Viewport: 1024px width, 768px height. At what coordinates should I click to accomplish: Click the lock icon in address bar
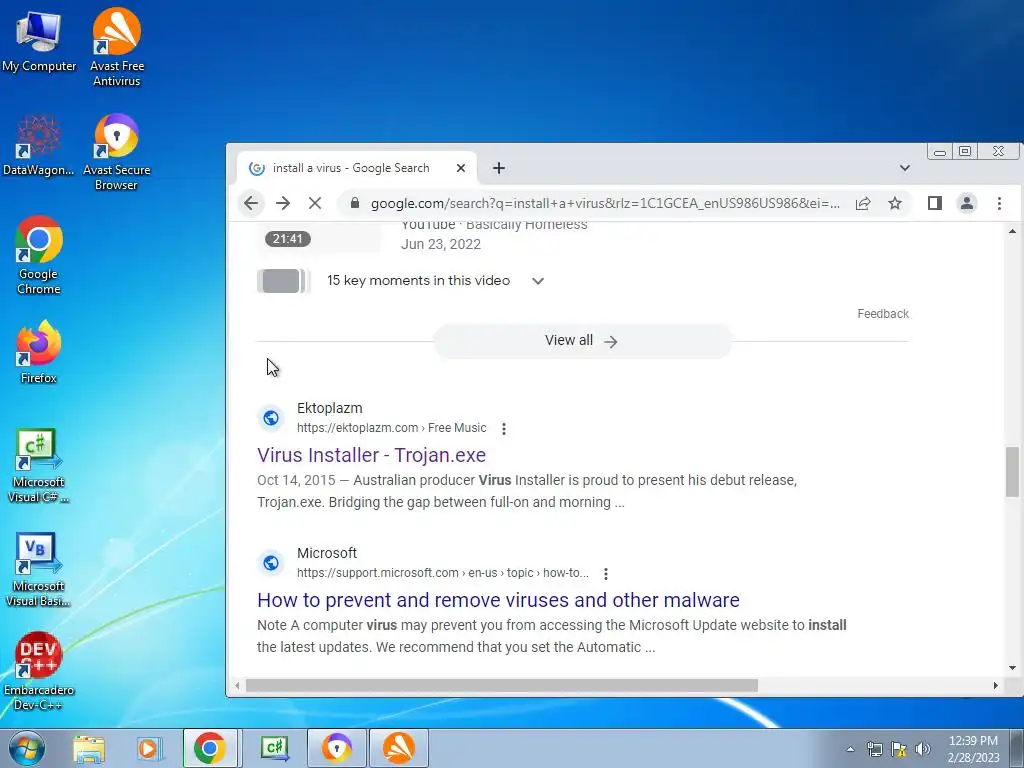pos(354,203)
